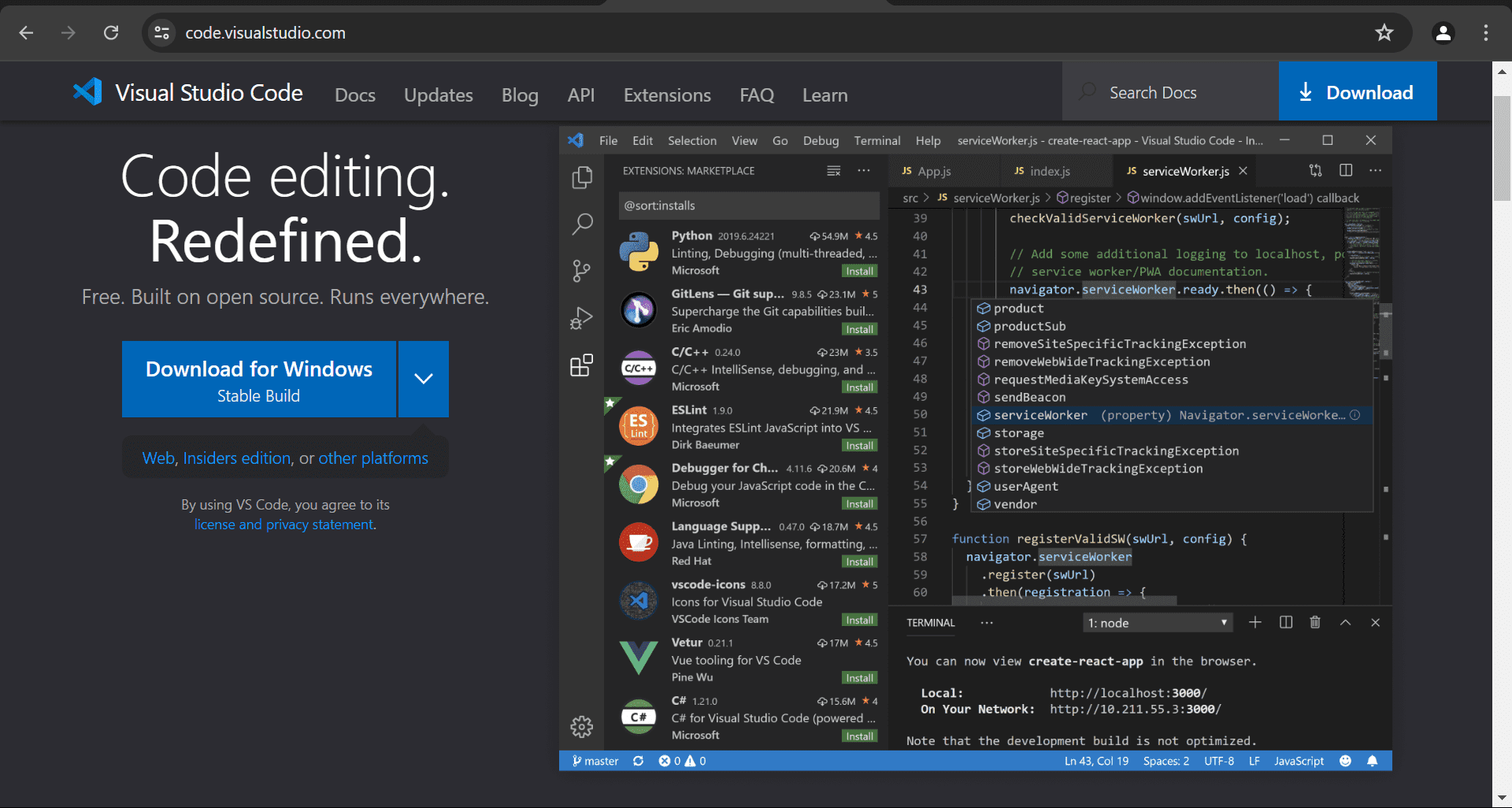Click the Python extension icon
Viewport: 1512px width, 808px height.
[639, 252]
